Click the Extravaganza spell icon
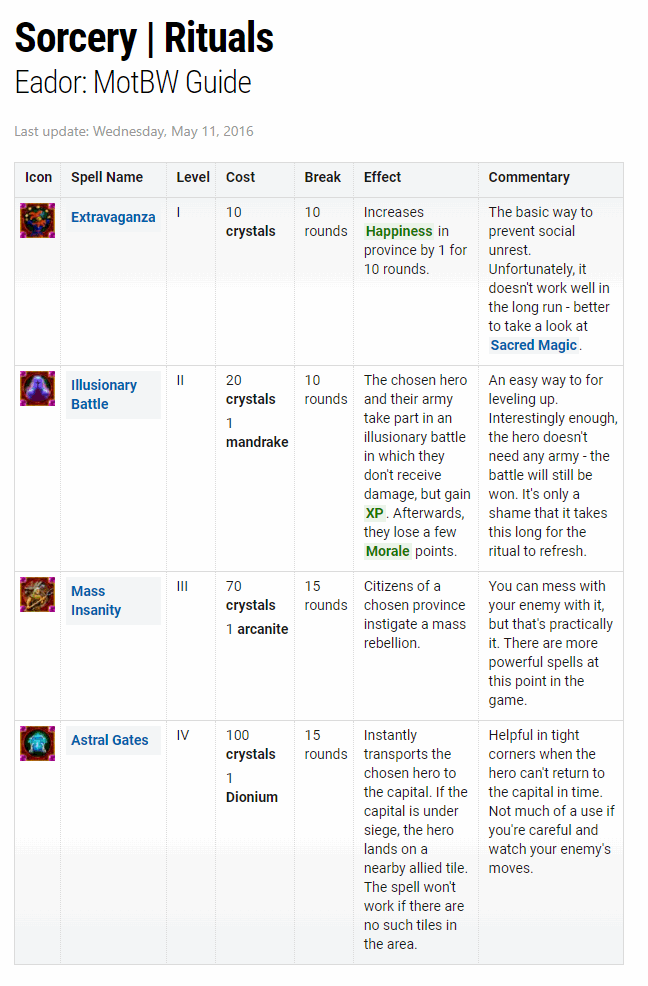The width and height of the screenshot is (648, 986). 38,220
